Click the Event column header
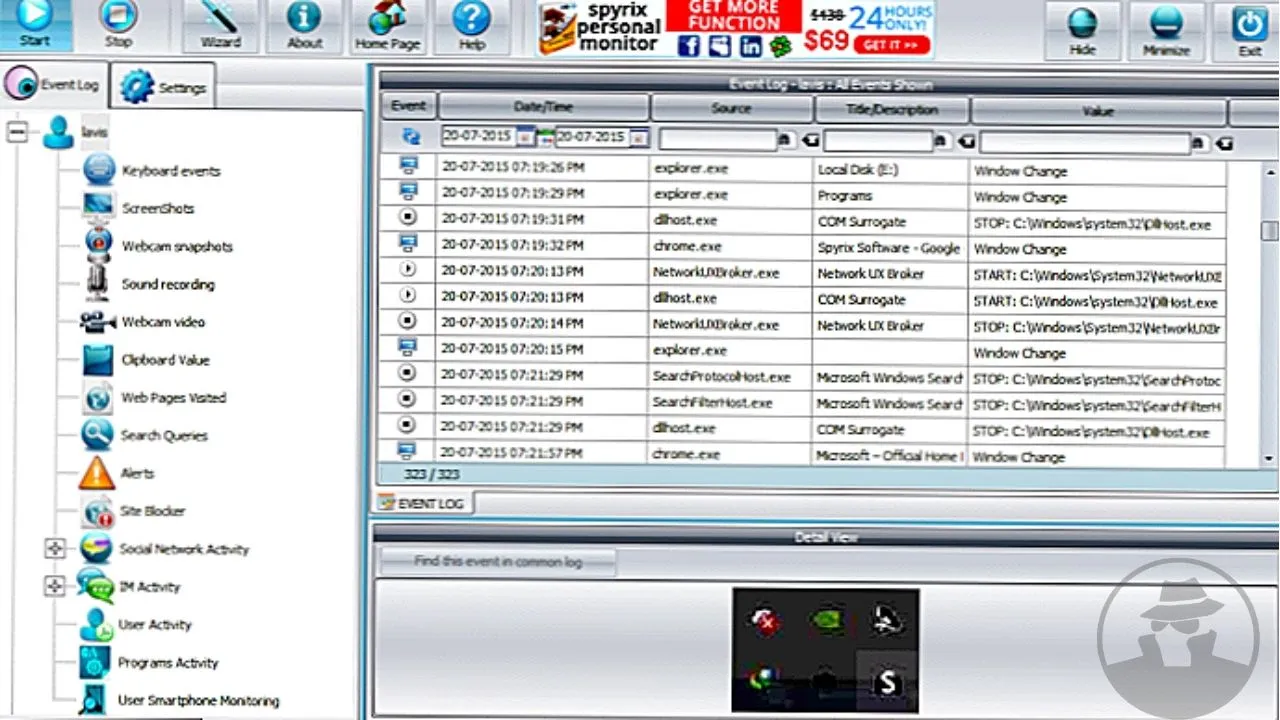Image resolution: width=1280 pixels, height=720 pixels. [x=408, y=106]
